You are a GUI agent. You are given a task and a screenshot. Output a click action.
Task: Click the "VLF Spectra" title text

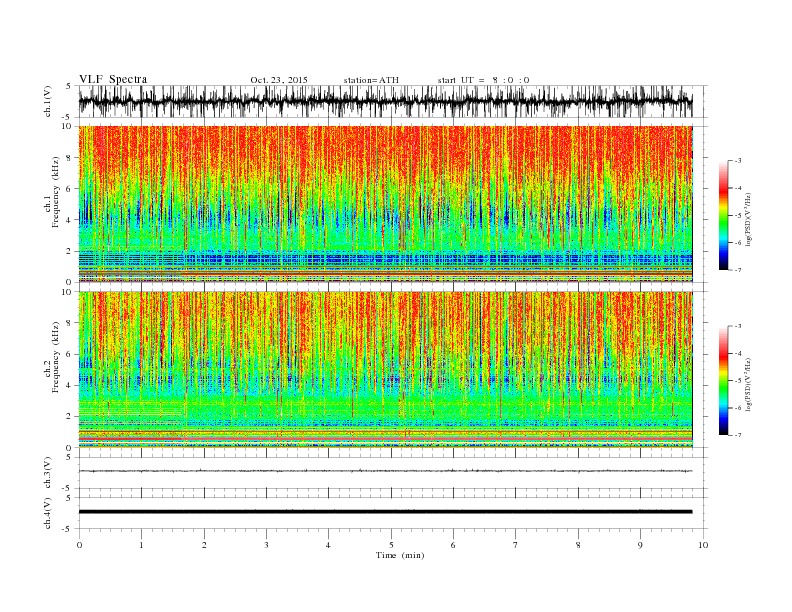(x=113, y=79)
